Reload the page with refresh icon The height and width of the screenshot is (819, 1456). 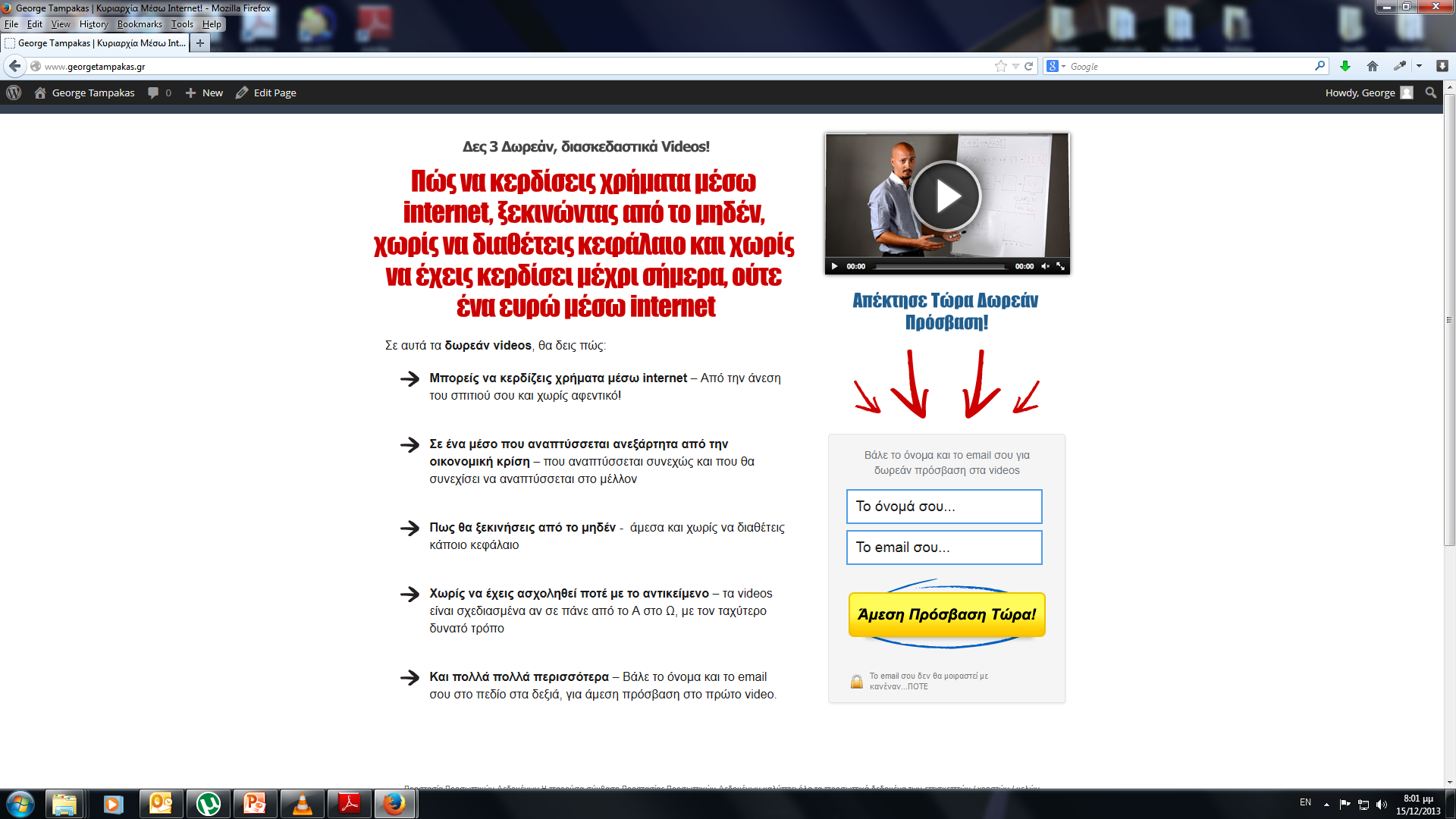pyautogui.click(x=1029, y=66)
